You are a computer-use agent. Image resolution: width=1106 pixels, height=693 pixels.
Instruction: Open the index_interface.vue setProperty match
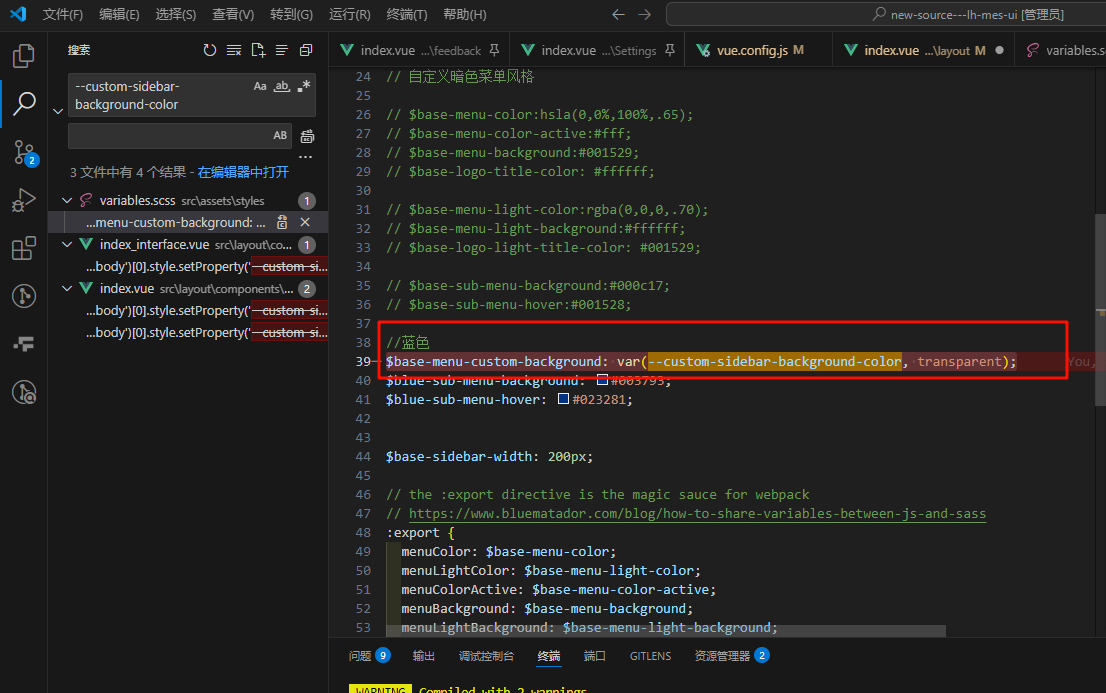pyautogui.click(x=206, y=267)
